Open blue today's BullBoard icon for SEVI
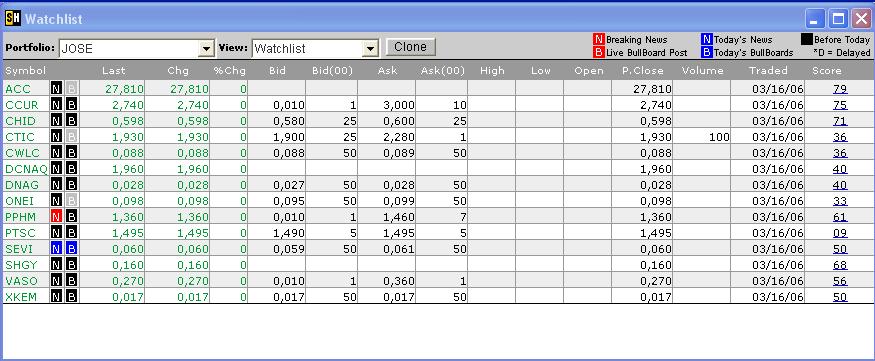The height and width of the screenshot is (361, 875). (71, 249)
